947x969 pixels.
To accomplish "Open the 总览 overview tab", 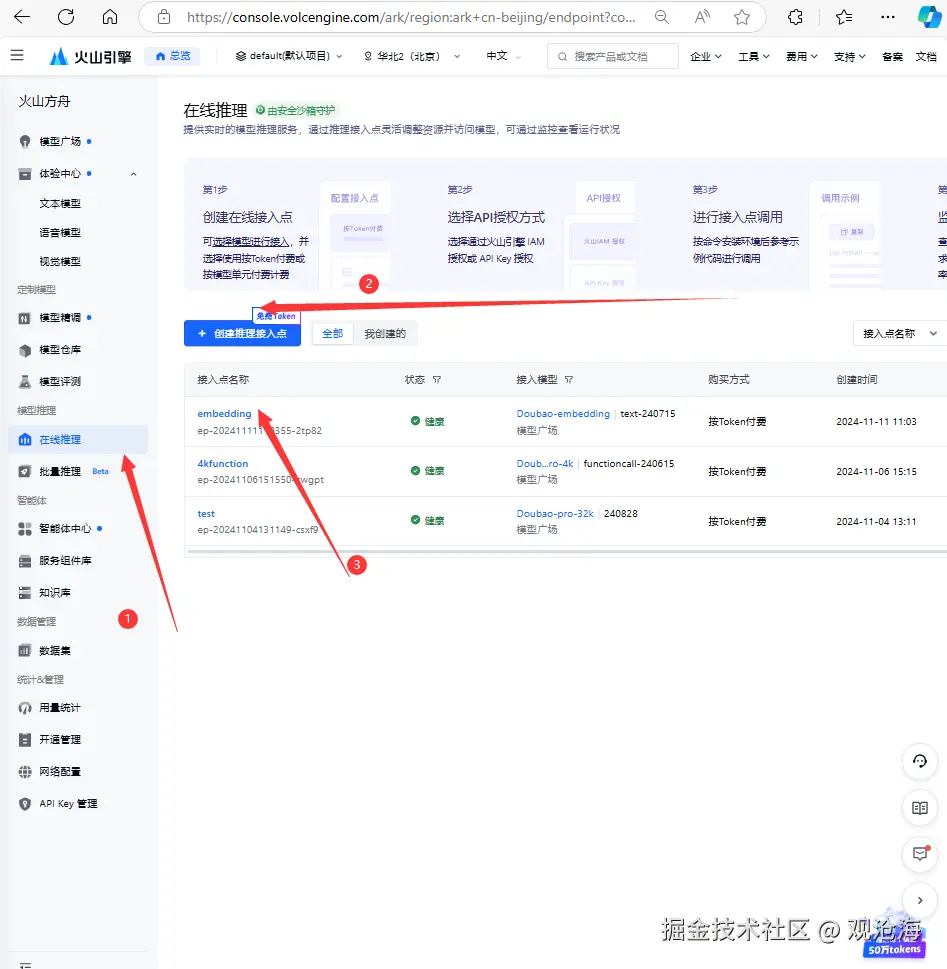I will [x=172, y=56].
